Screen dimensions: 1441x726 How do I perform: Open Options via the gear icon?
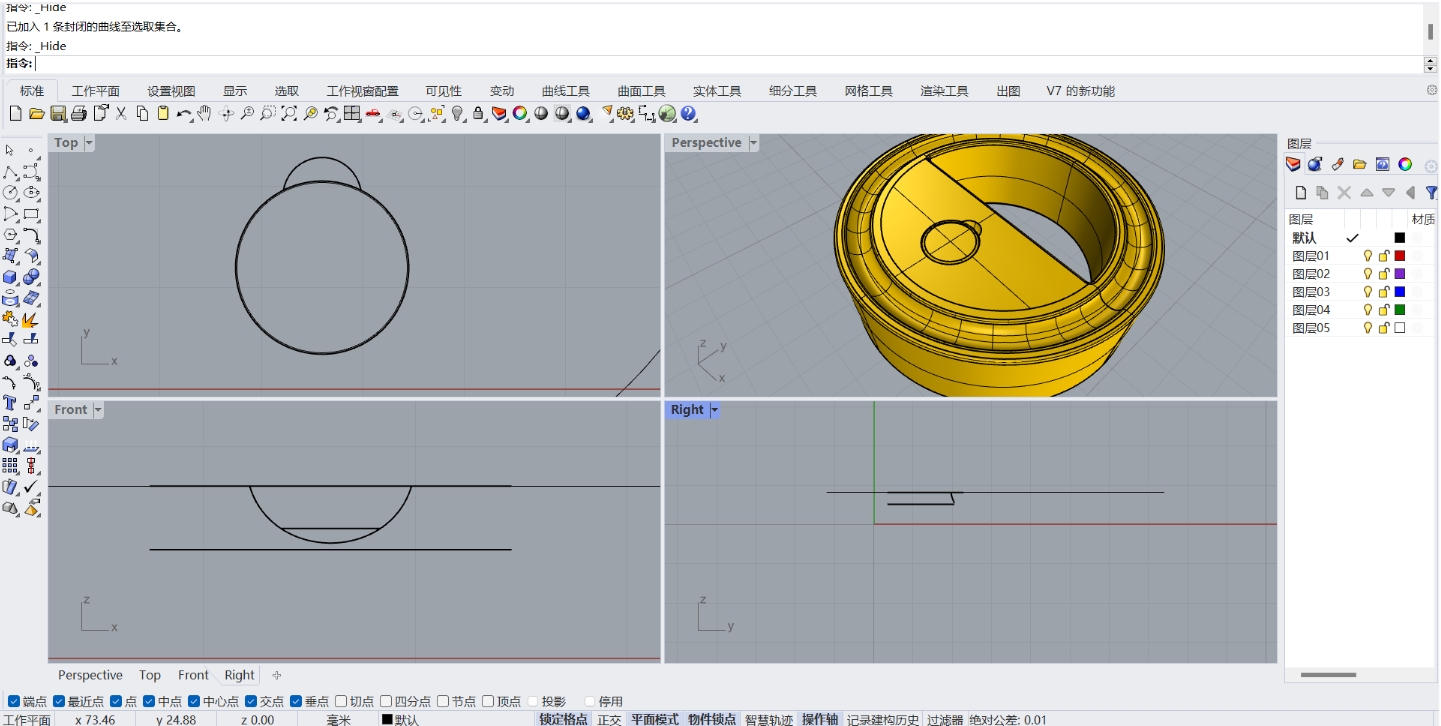pyautogui.click(x=626, y=114)
